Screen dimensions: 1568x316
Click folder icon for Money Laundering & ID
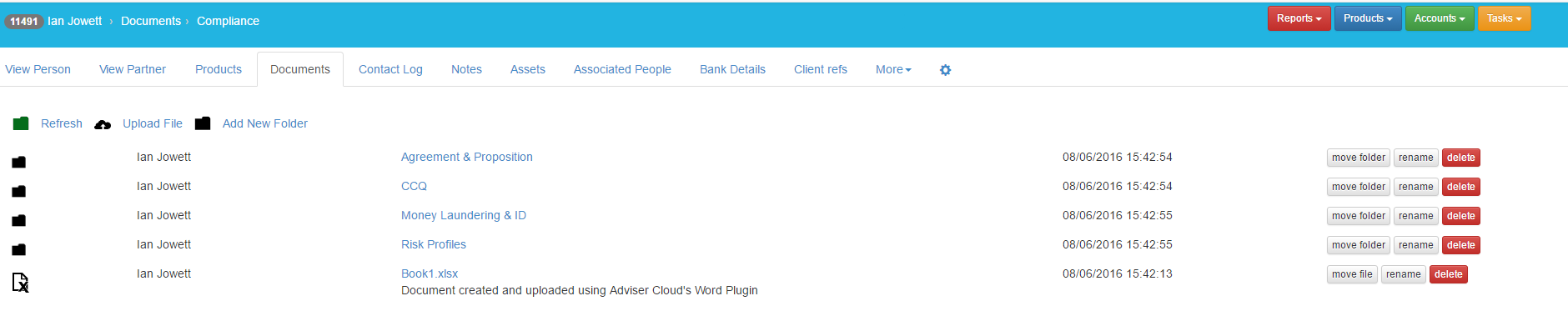pyautogui.click(x=19, y=220)
